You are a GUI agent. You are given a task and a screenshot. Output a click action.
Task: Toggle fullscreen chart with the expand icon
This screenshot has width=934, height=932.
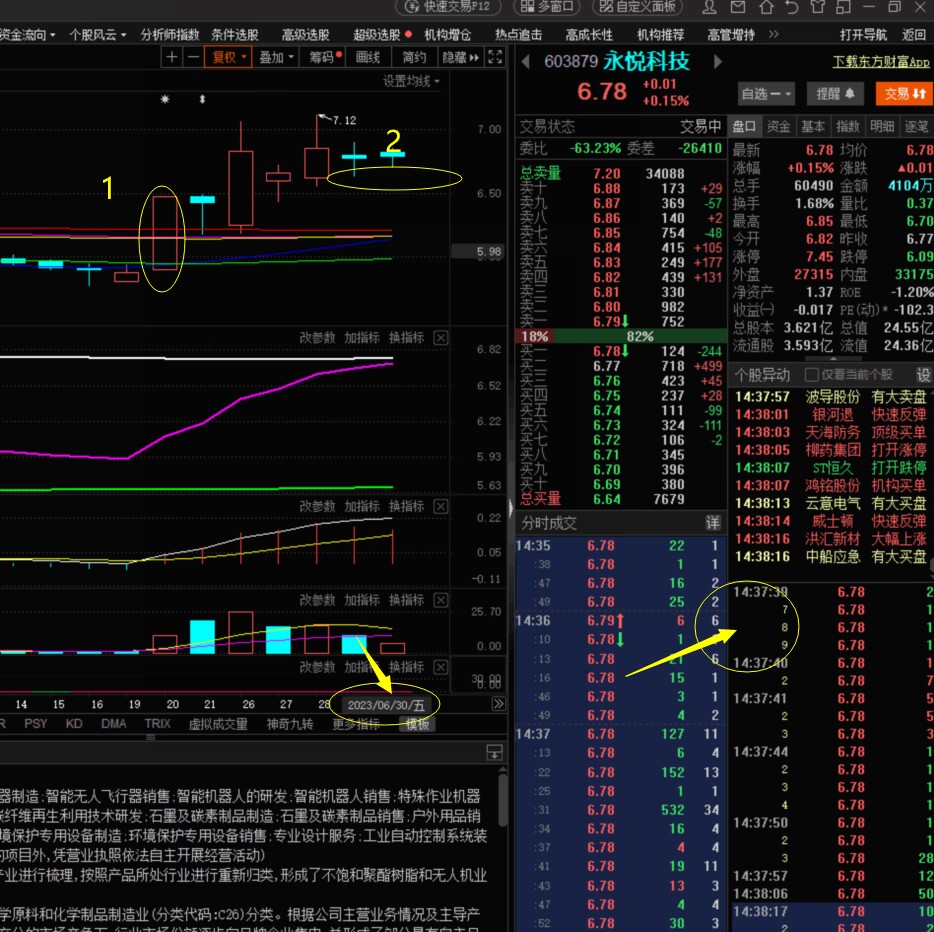[x=494, y=57]
